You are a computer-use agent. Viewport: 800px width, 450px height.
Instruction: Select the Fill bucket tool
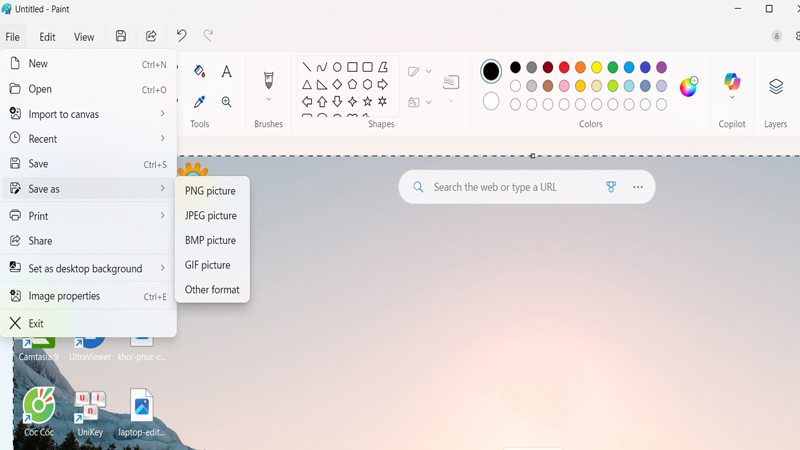(199, 71)
